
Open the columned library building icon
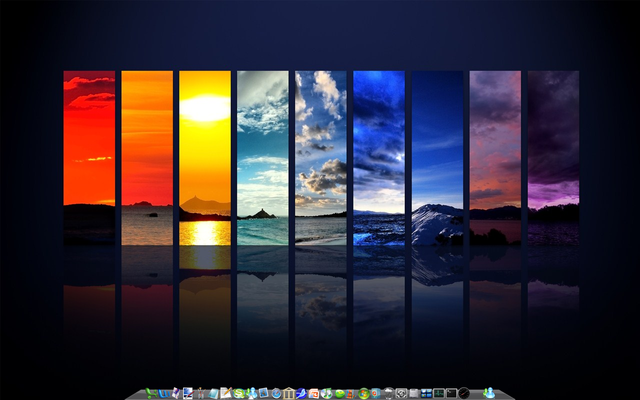pyautogui.click(x=289, y=393)
